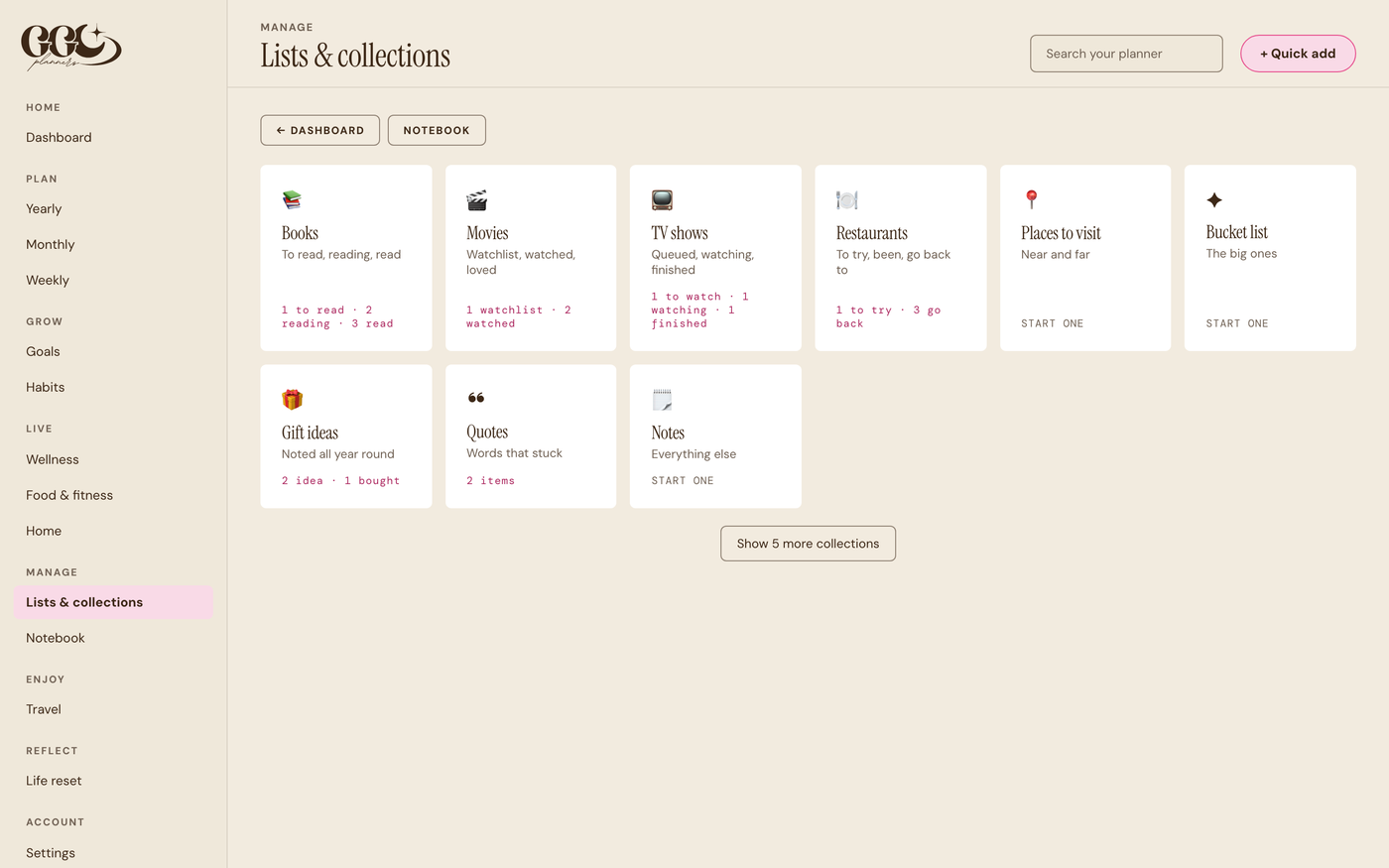Click the GGC planners logo
This screenshot has height=868, width=1389.
tap(70, 47)
